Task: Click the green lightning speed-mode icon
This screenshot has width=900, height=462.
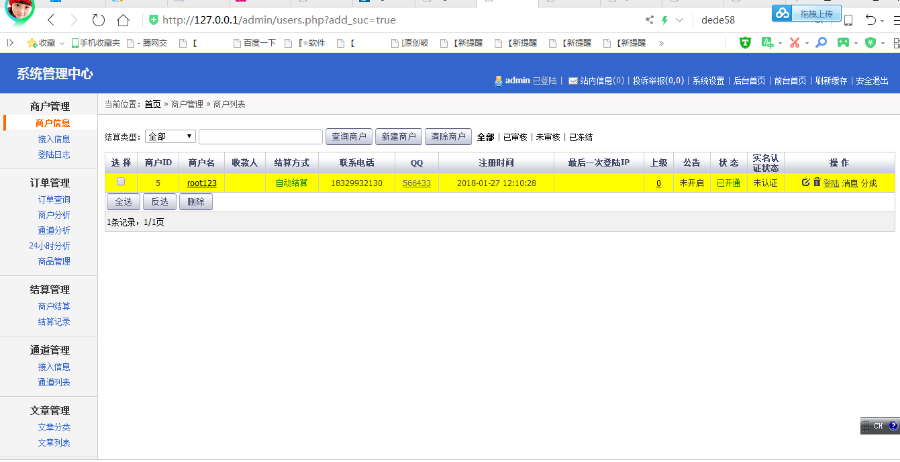Action: coord(665,20)
